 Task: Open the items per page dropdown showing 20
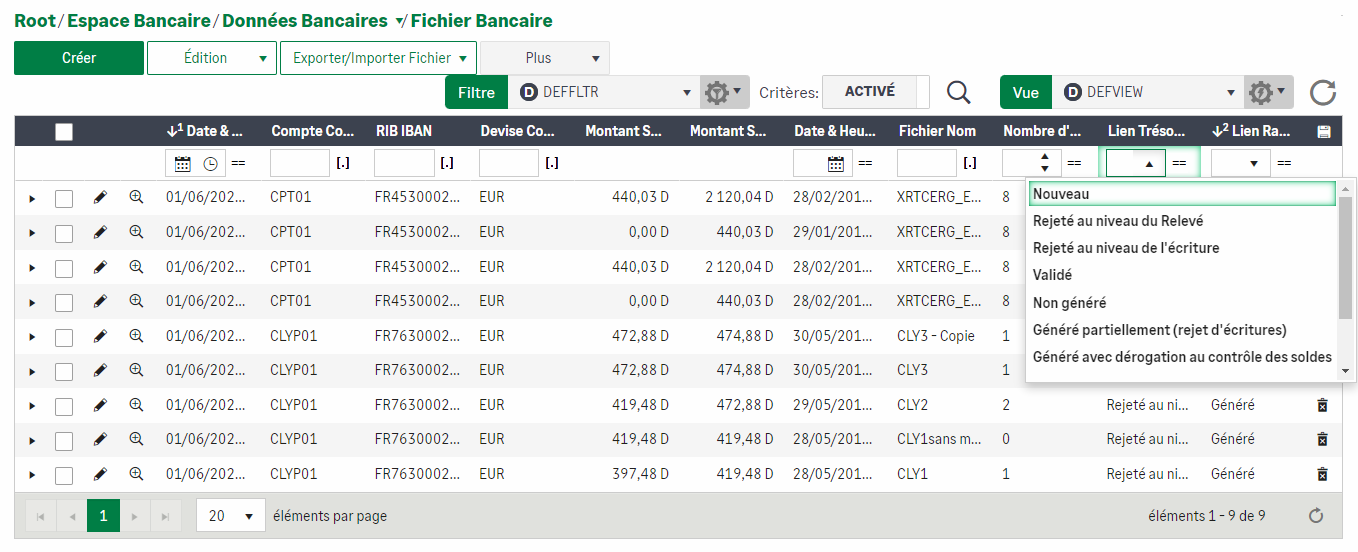pos(231,516)
